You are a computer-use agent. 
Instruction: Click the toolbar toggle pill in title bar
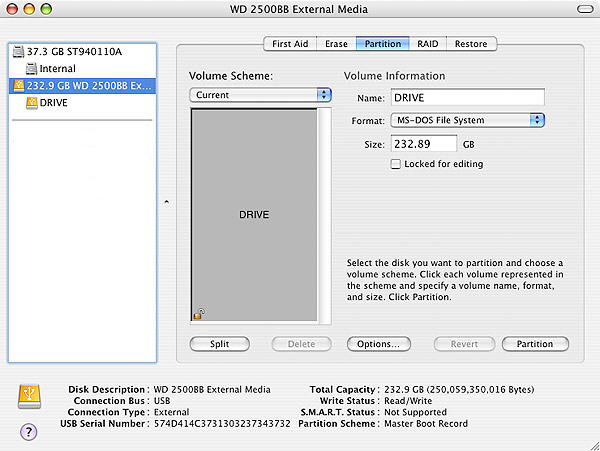(x=585, y=9)
